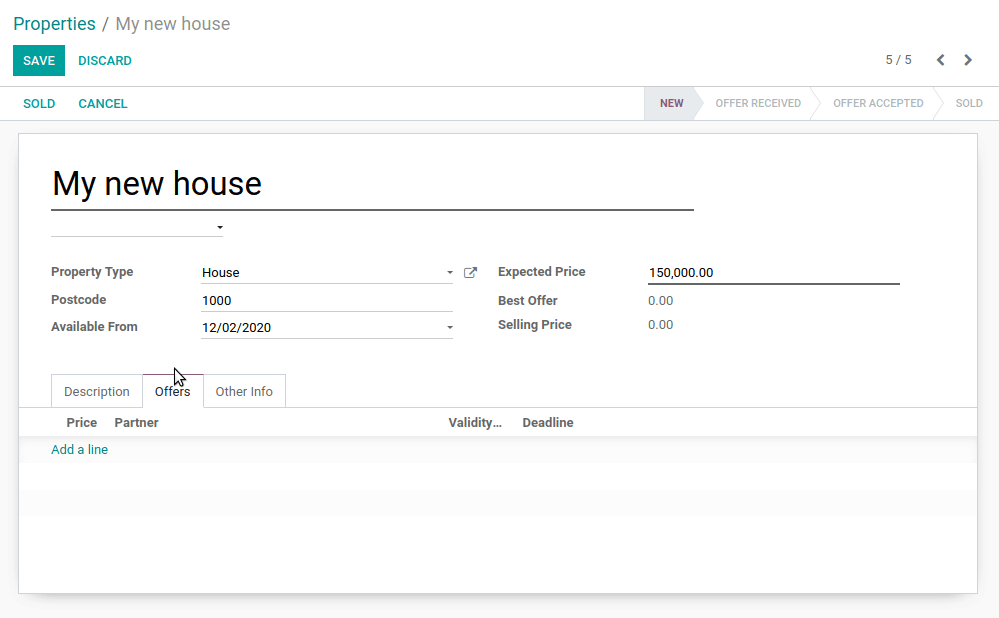This screenshot has width=999, height=618.
Task: Go to next record with right arrow
Action: tap(968, 60)
